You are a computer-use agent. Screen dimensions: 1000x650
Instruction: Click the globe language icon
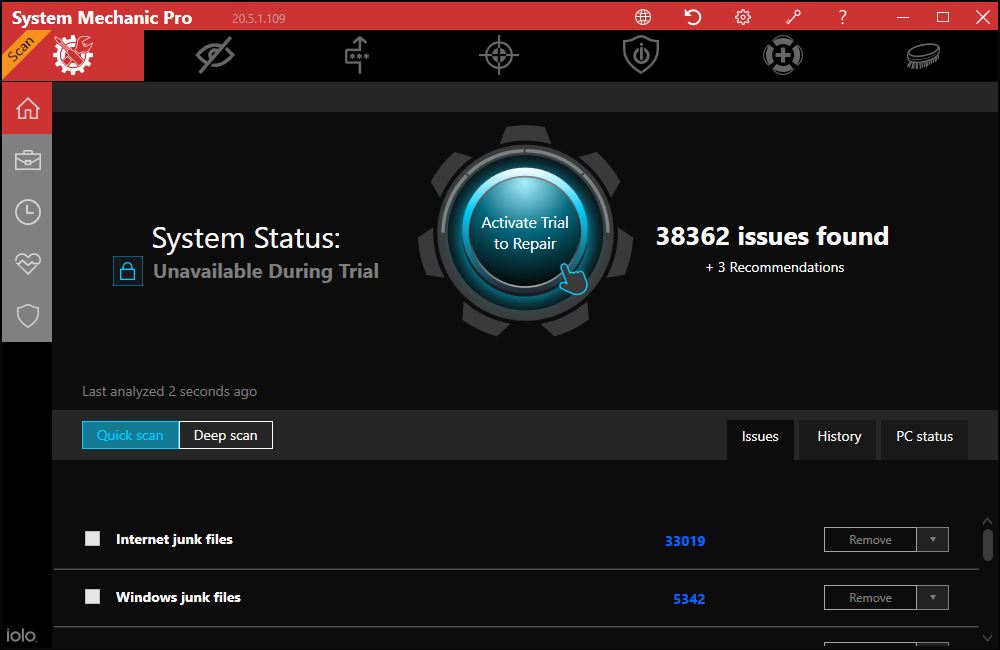pos(643,17)
